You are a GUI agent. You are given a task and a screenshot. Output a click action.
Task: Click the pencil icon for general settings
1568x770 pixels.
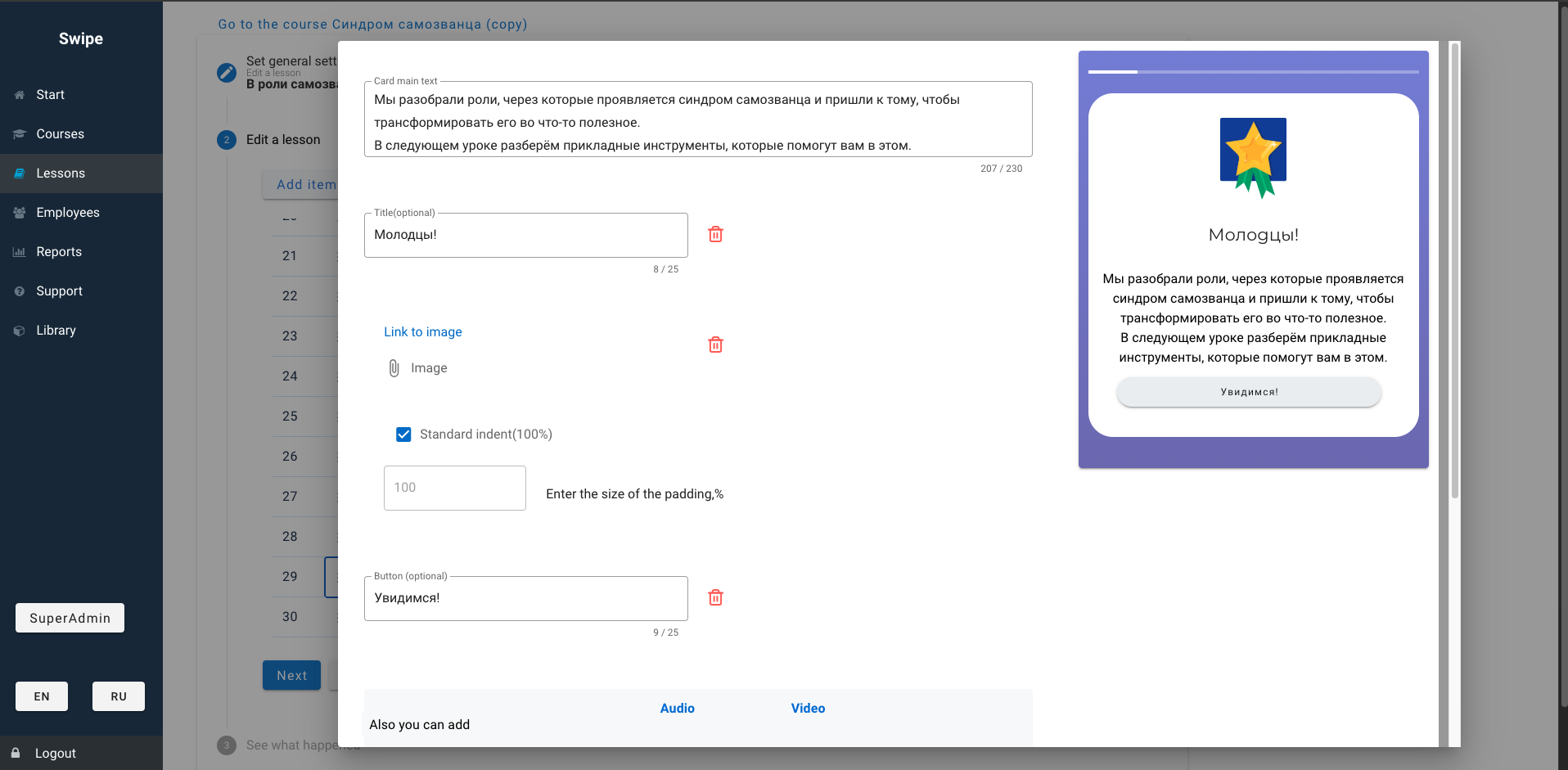pos(227,73)
